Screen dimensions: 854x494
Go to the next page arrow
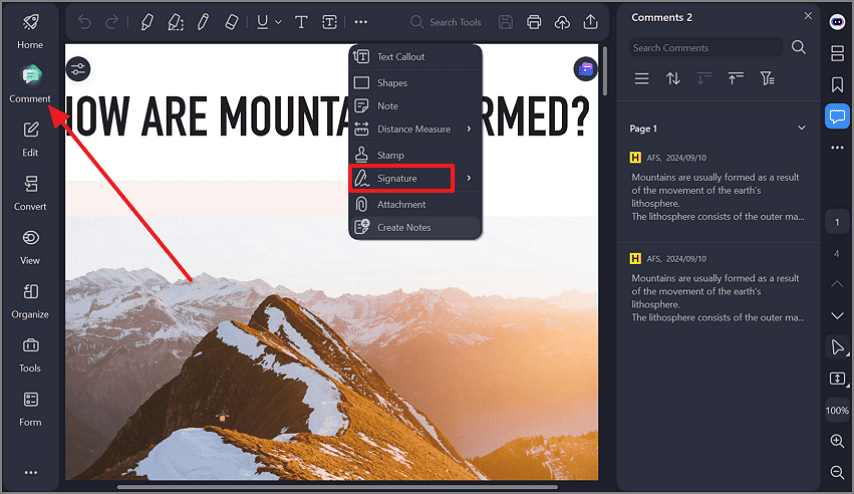837,315
